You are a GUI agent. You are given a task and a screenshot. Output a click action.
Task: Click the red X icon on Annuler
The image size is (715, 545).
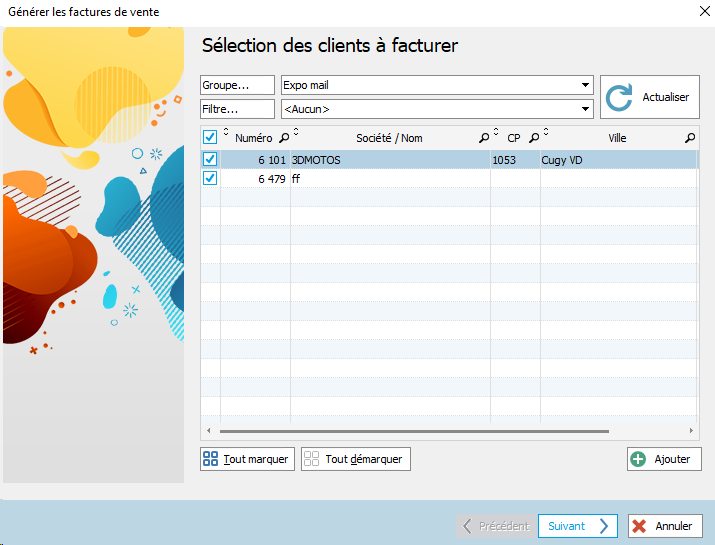[639, 526]
